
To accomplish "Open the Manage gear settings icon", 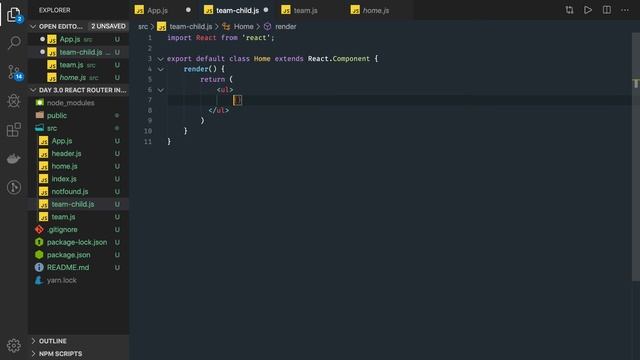I will click(x=14, y=346).
